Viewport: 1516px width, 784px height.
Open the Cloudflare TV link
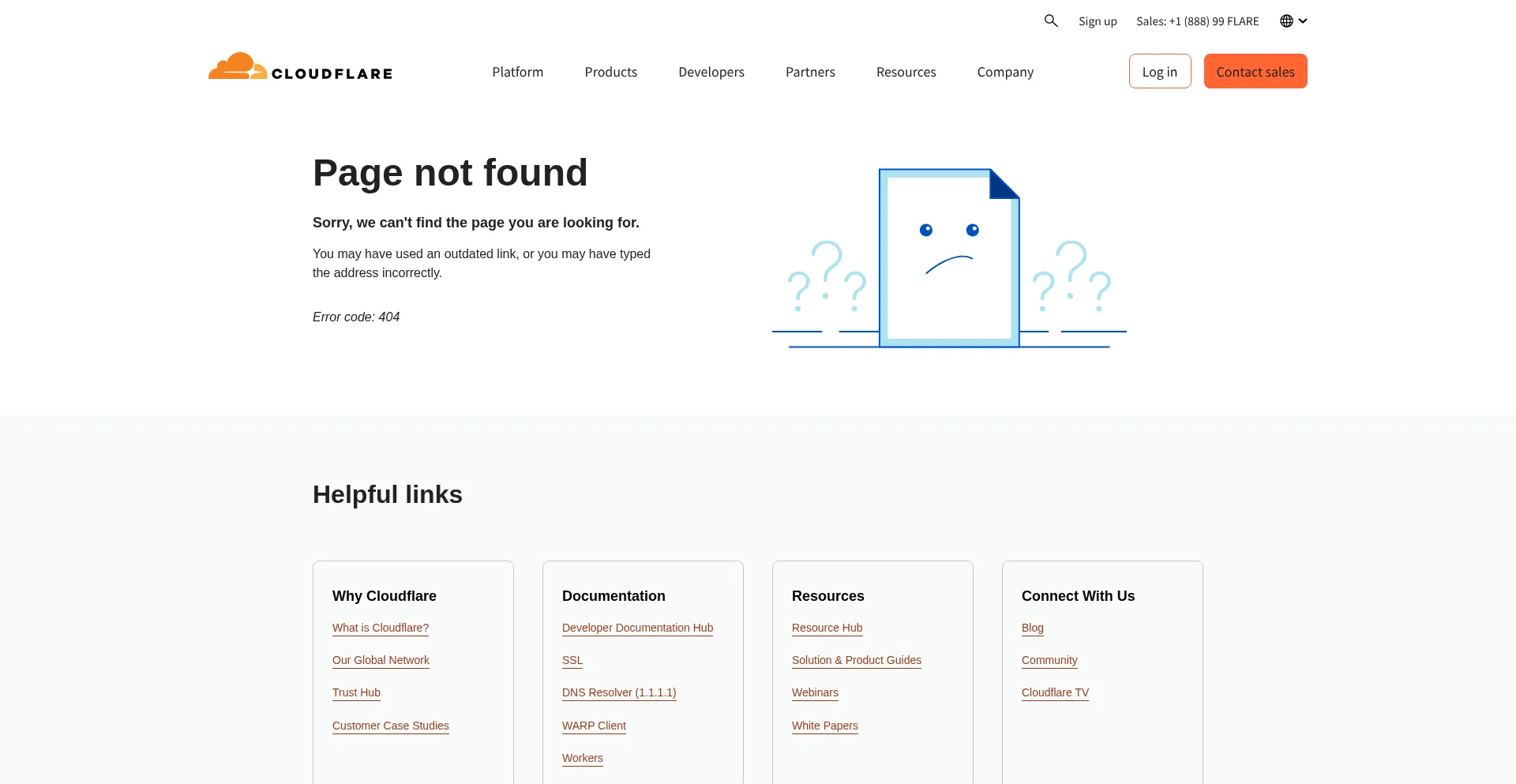click(x=1055, y=692)
